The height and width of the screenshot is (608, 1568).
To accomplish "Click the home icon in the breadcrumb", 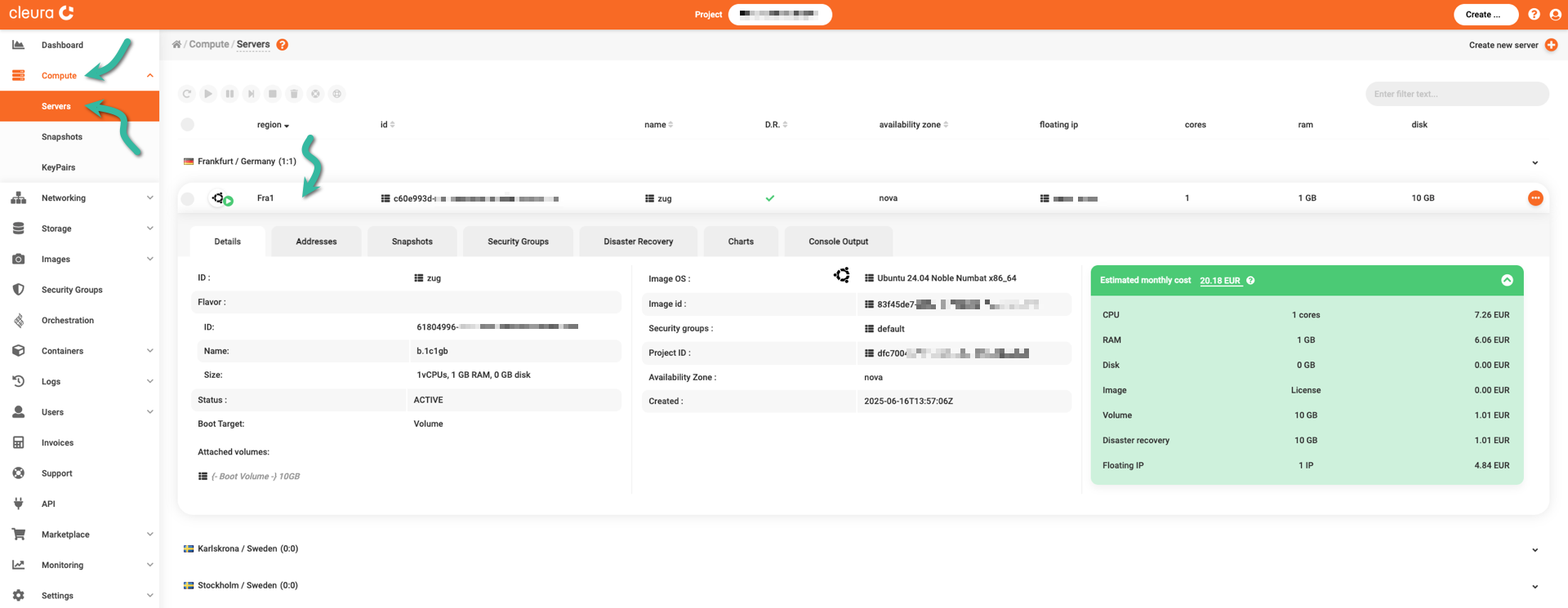I will (176, 45).
